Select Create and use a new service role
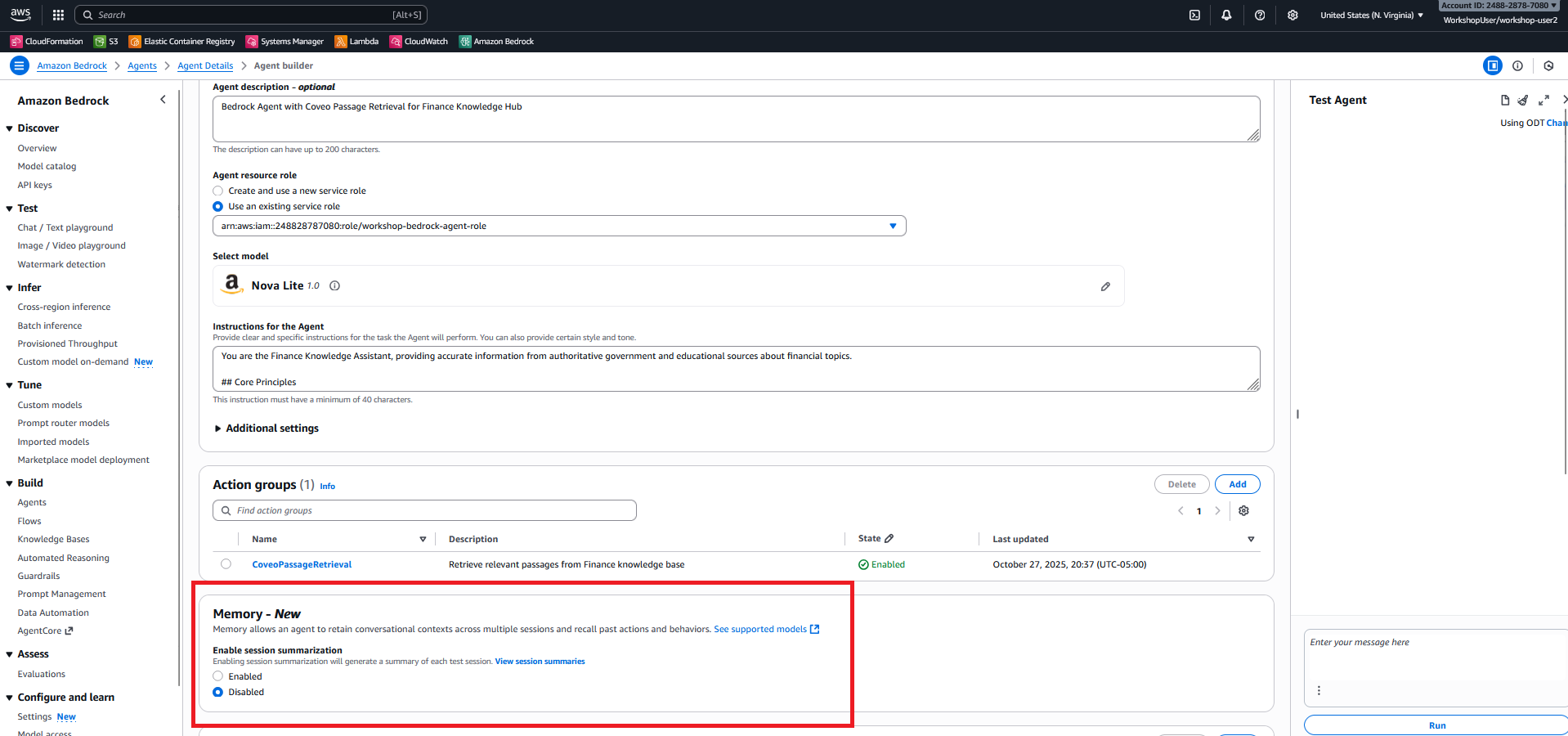 (x=218, y=191)
